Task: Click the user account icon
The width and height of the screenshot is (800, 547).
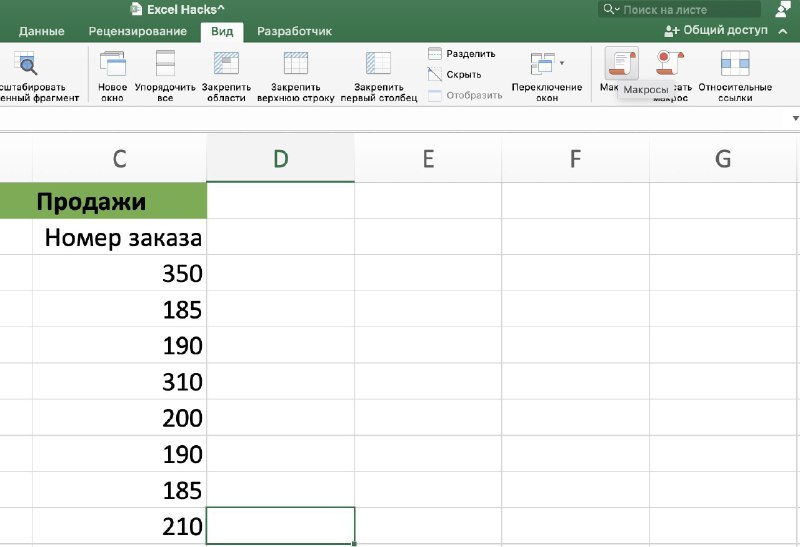Action: [783, 9]
